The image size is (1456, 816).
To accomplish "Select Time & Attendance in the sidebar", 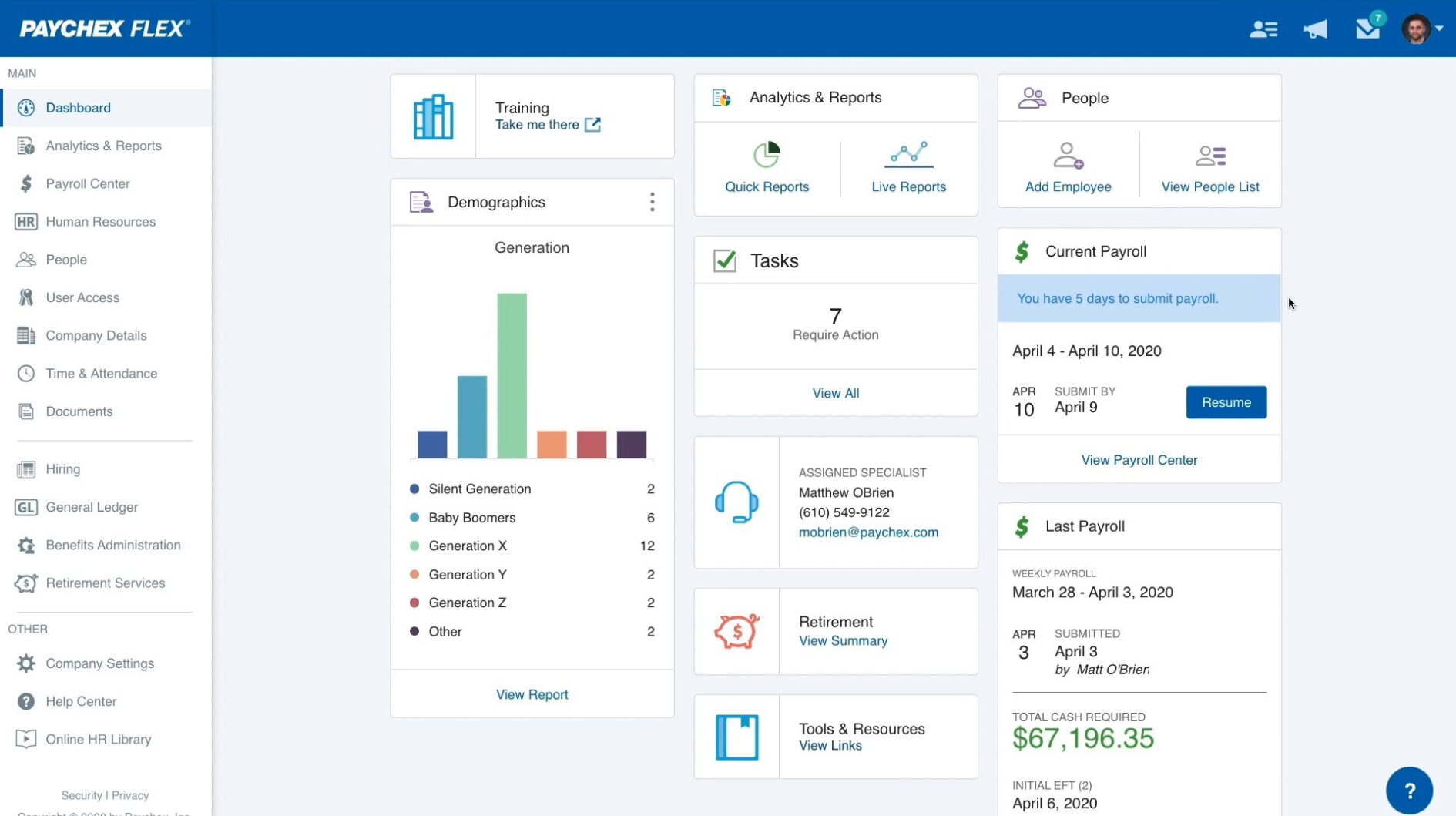I will pos(101,374).
